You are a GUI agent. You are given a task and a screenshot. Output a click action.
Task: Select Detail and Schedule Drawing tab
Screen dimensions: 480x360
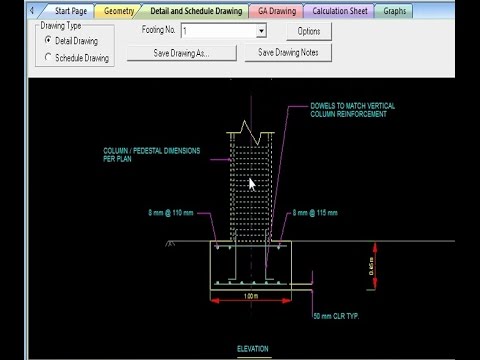(196, 11)
